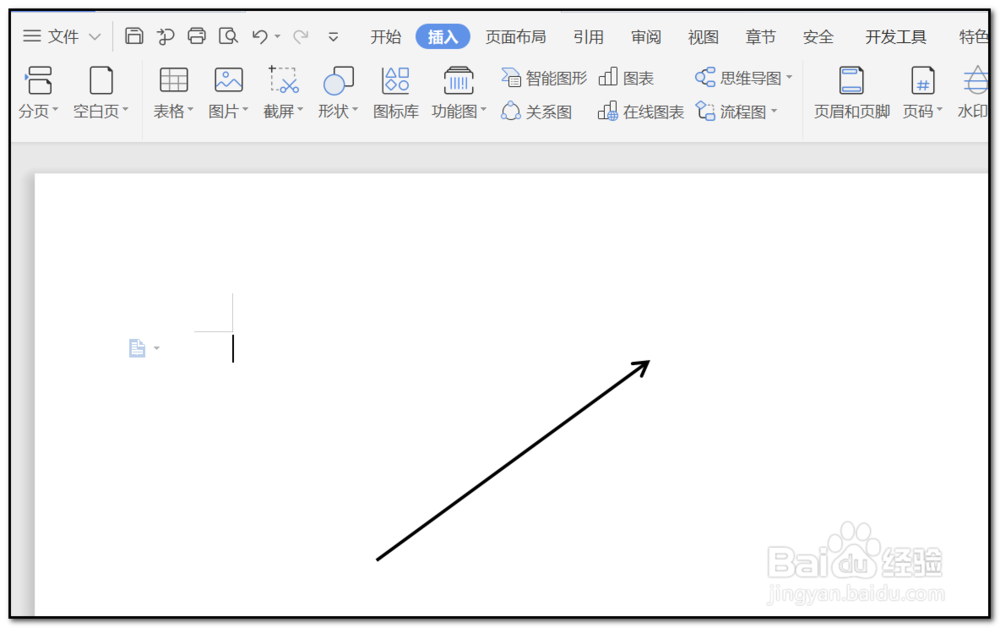
Task: Expand the paragraph layout icon's dropdown arrow
Action: 156,348
